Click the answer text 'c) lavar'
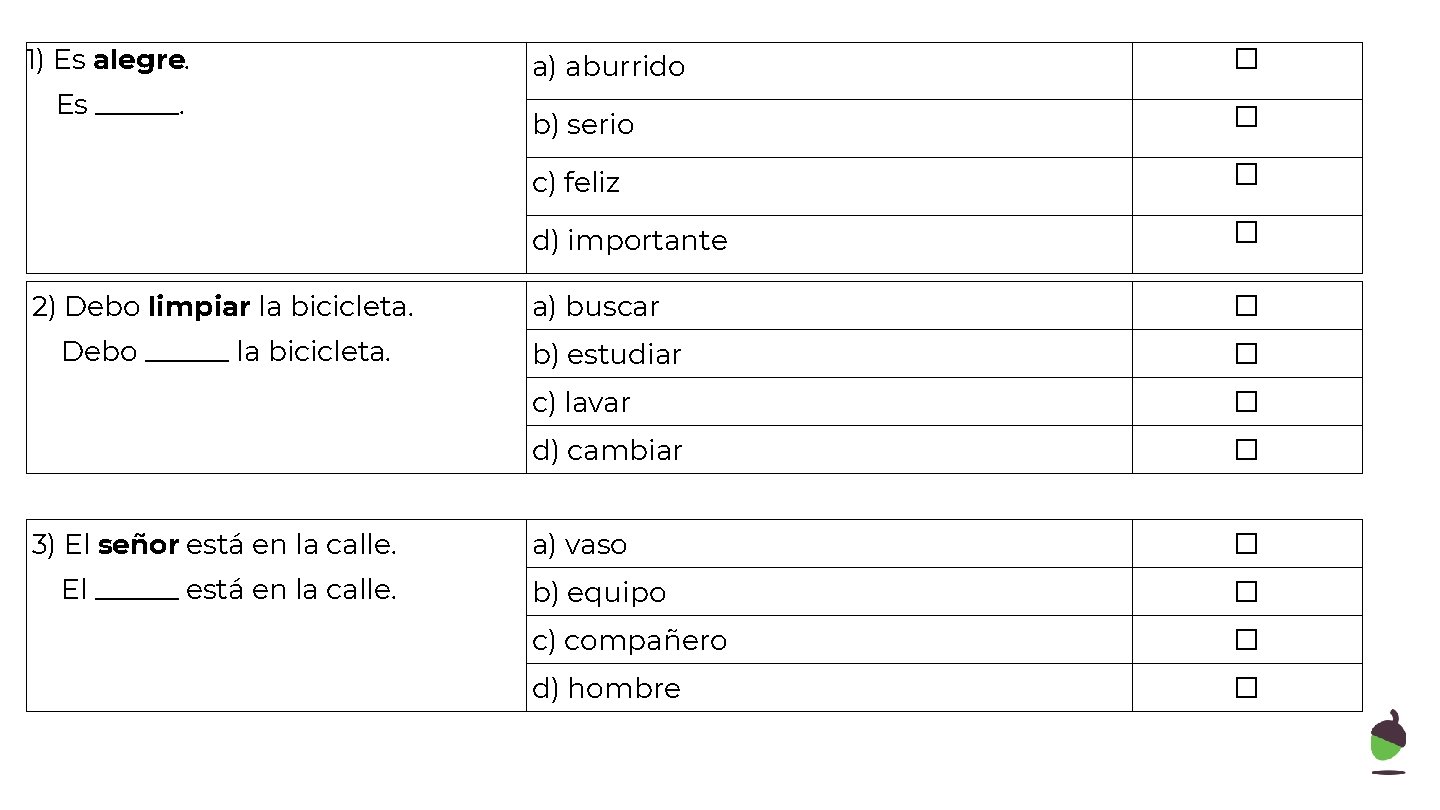The height and width of the screenshot is (810, 1440). [x=581, y=403]
